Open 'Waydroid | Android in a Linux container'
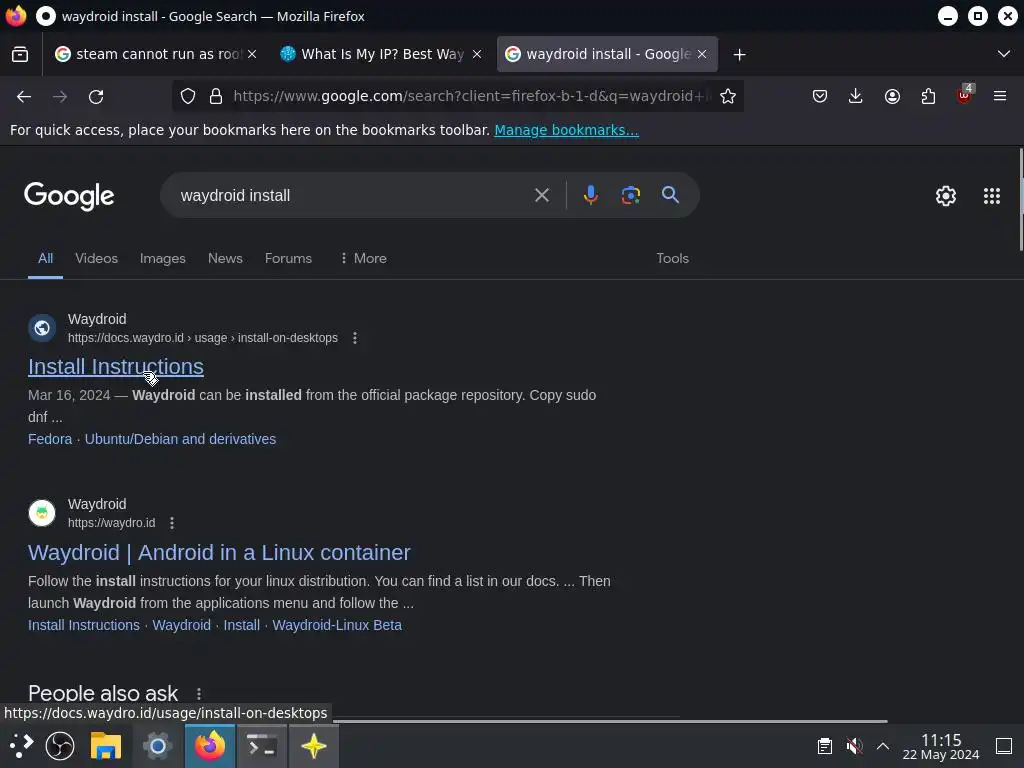The height and width of the screenshot is (768, 1024). [x=219, y=552]
